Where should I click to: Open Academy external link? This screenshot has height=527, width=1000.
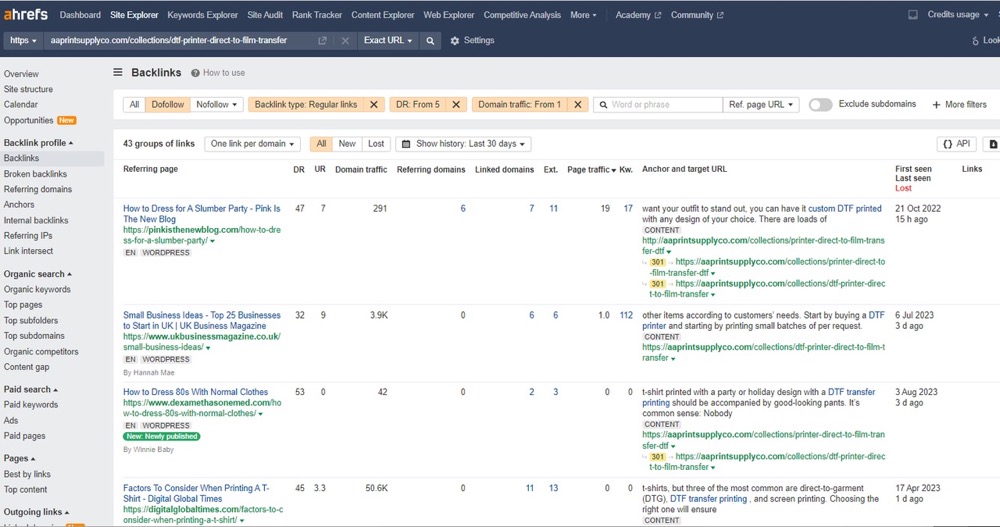coord(638,15)
